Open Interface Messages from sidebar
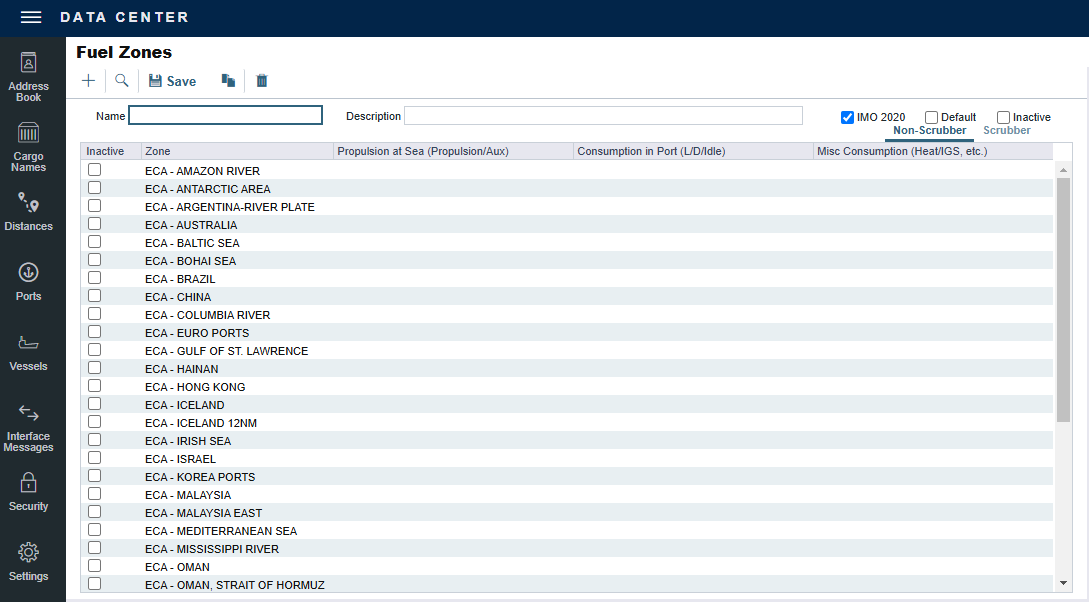 click(x=29, y=427)
